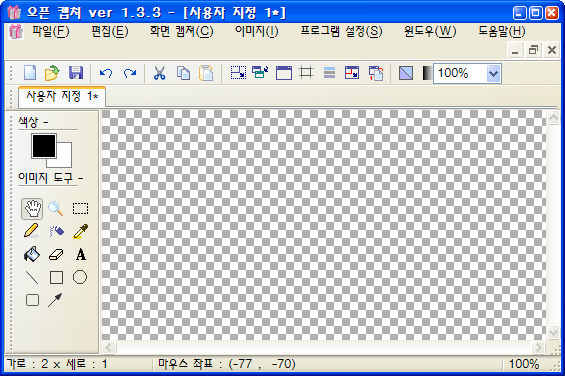Click the New document icon
Viewport: 565px width, 376px height.
tap(30, 73)
